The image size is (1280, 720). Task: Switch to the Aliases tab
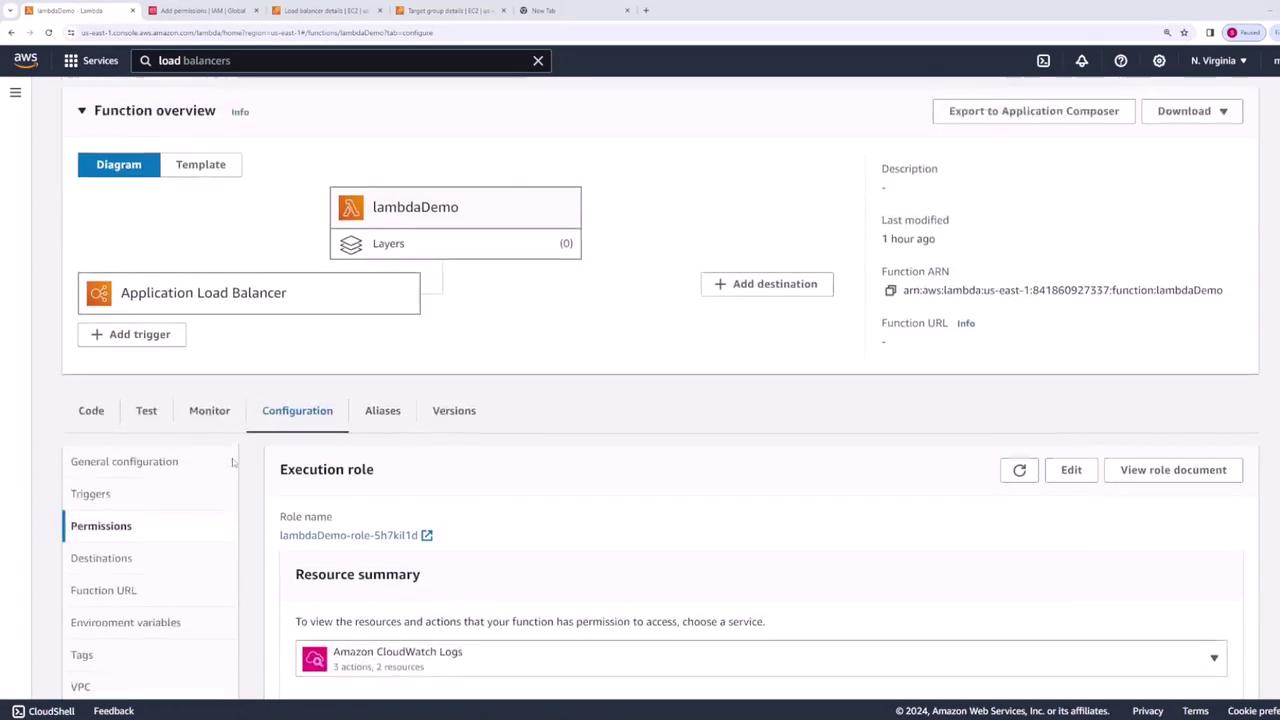point(383,411)
